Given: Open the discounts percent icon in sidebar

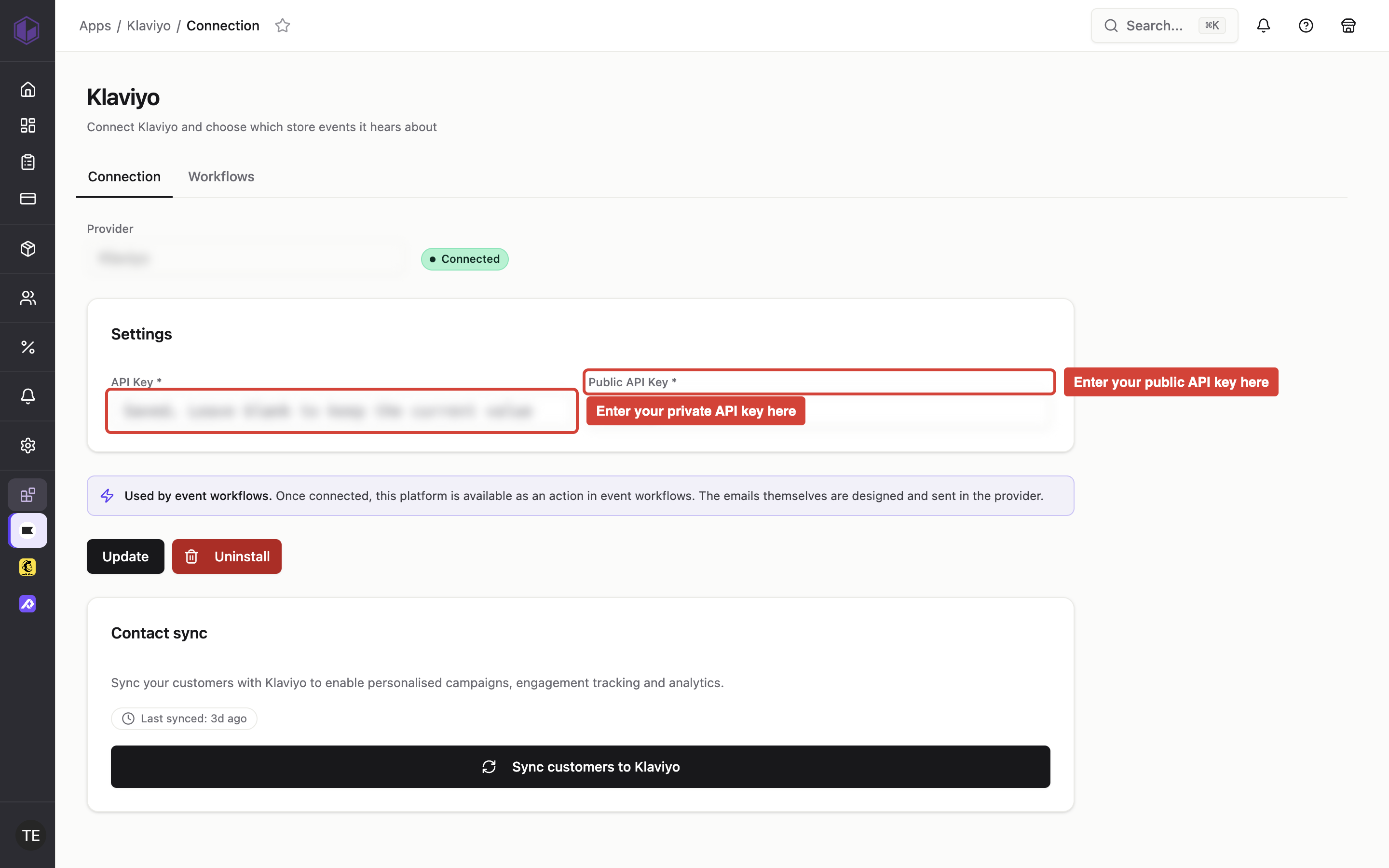Looking at the screenshot, I should click(x=27, y=347).
